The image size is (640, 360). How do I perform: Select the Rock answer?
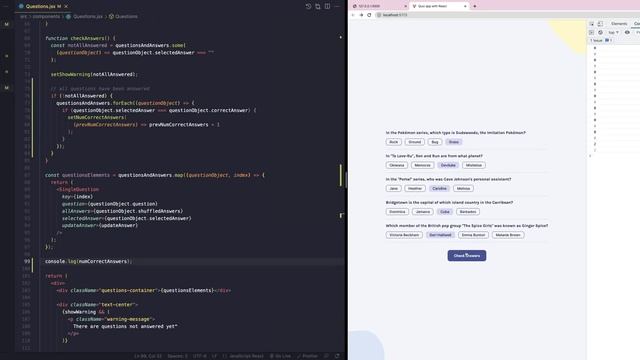[393, 142]
